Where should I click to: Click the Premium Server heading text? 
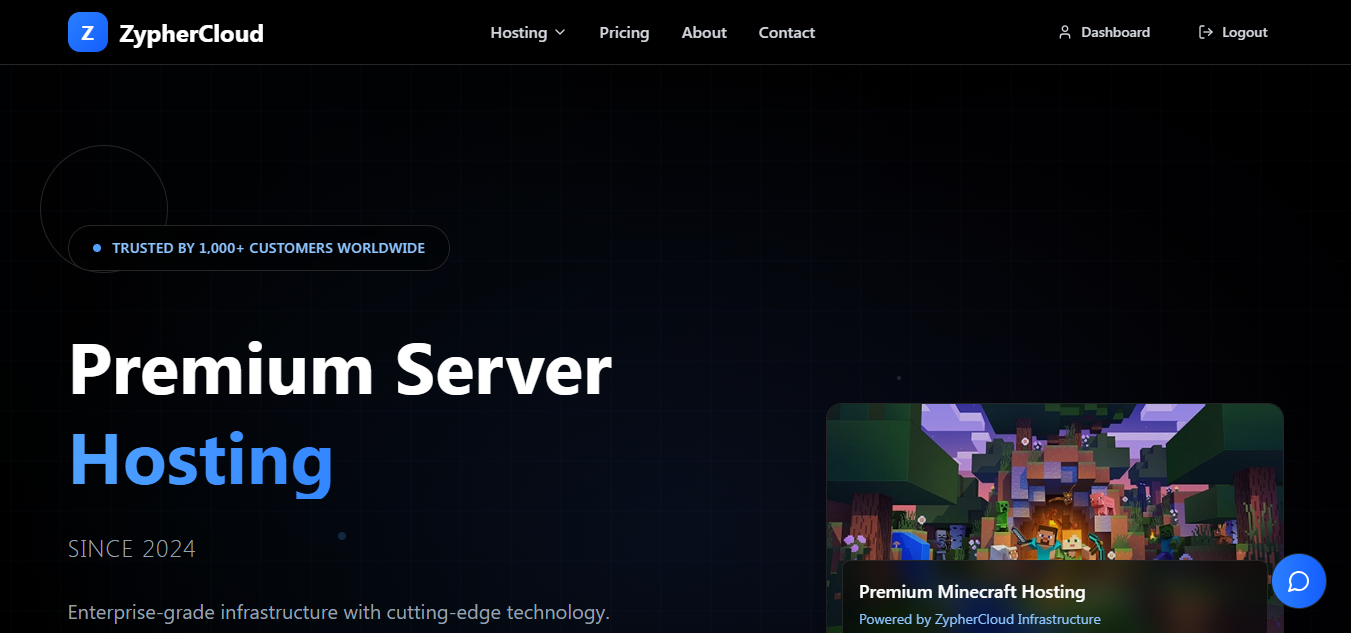340,369
